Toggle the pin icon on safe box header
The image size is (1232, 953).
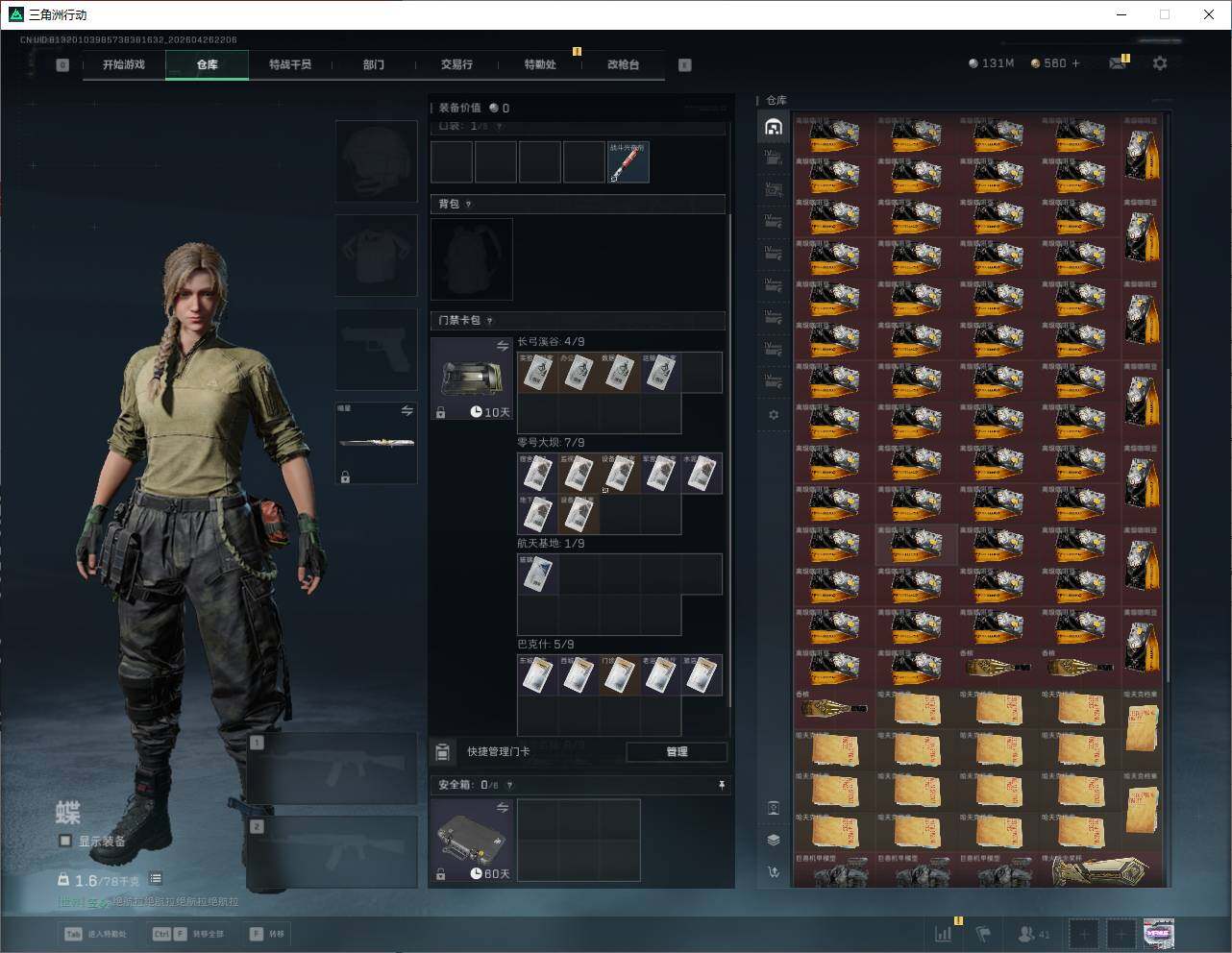722,785
